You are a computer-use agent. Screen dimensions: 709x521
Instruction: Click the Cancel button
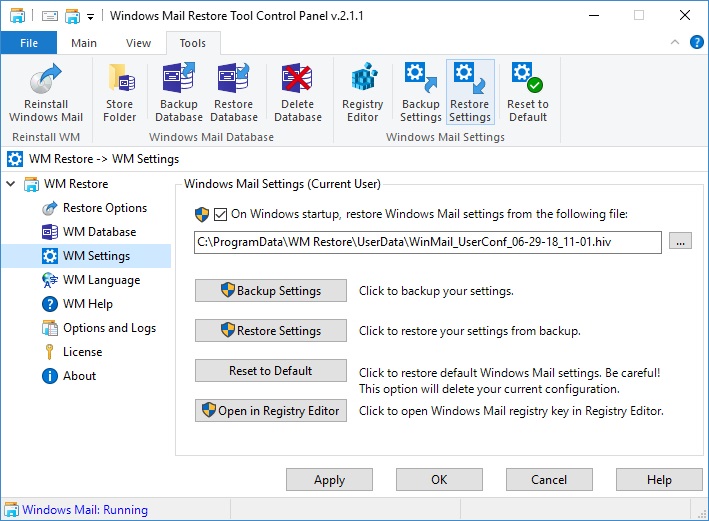tap(549, 480)
